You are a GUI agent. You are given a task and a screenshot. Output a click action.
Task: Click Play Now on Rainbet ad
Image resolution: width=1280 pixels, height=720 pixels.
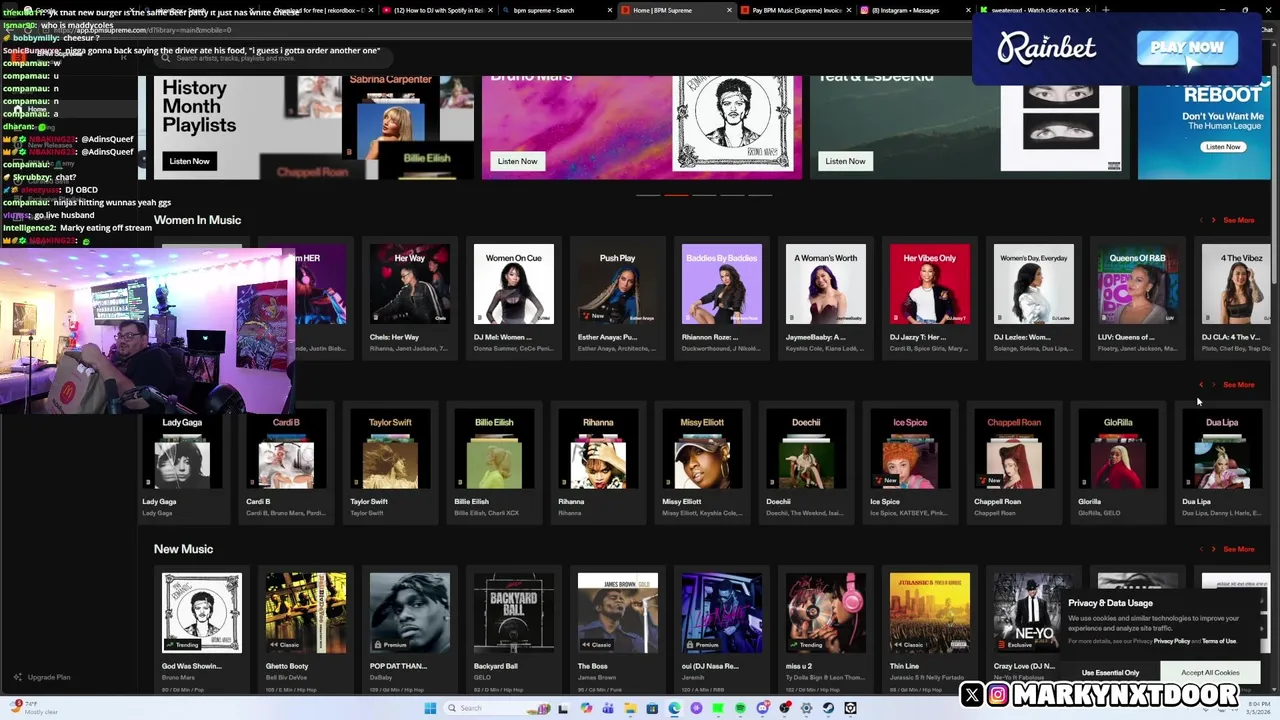1187,47
